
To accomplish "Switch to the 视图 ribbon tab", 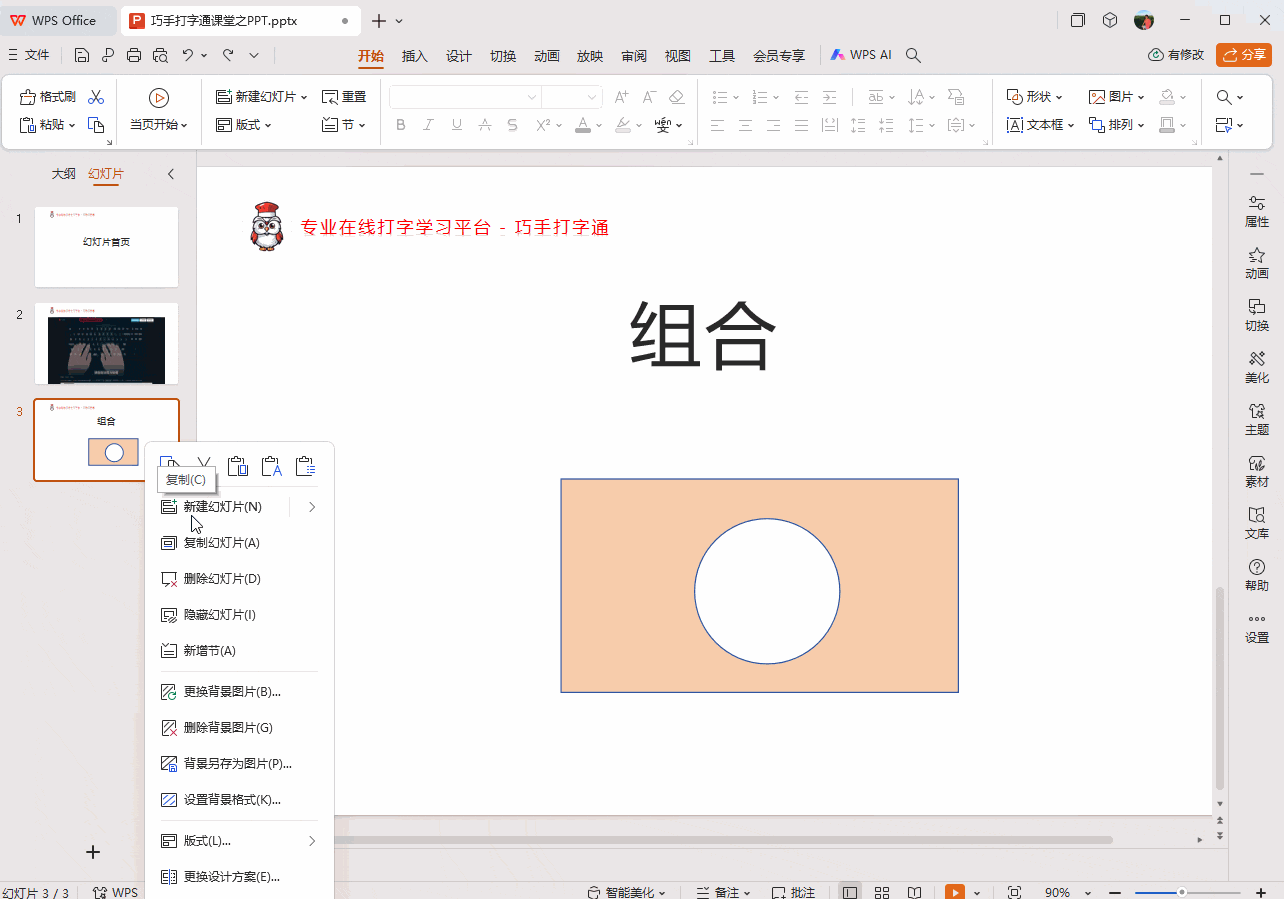I will [x=678, y=56].
